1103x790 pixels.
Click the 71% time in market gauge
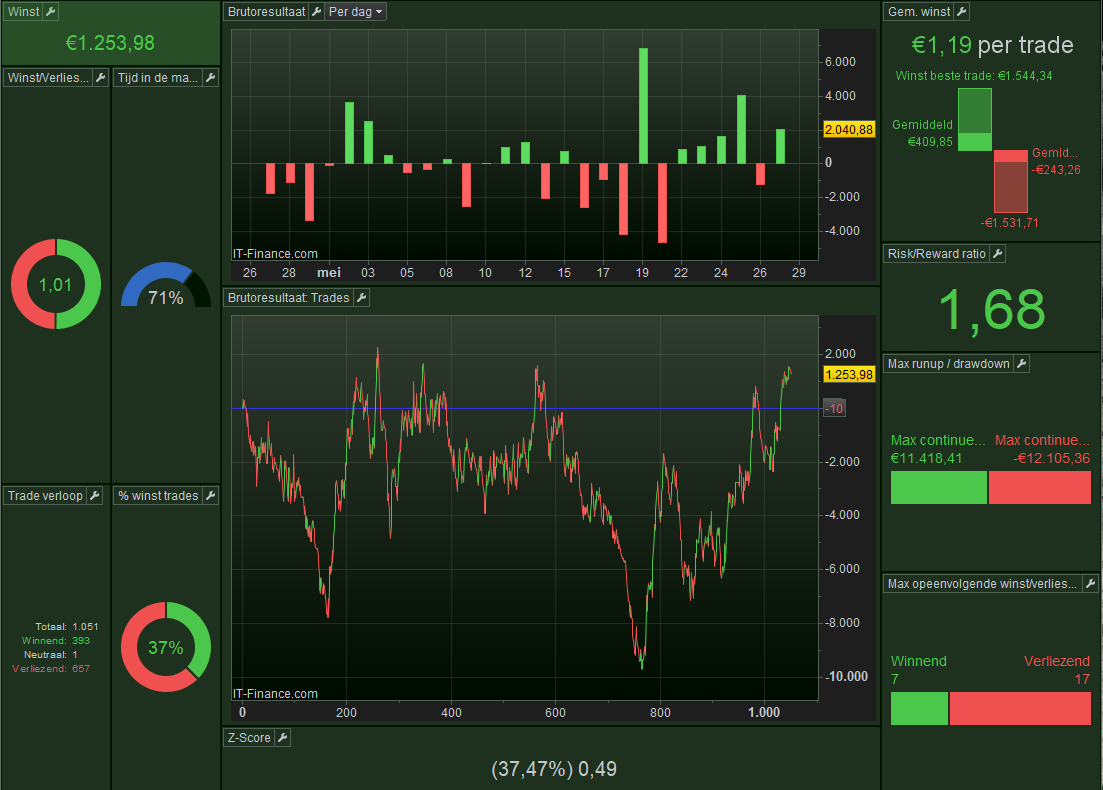[165, 286]
